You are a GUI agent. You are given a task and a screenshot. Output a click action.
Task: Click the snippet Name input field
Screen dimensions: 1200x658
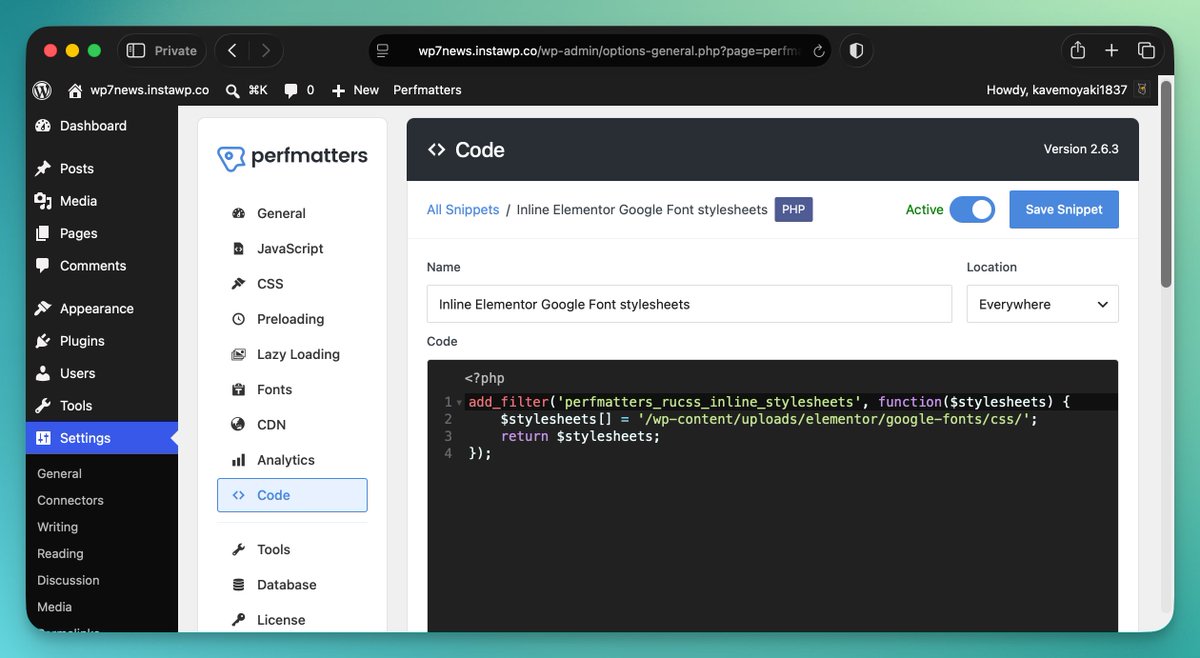click(689, 304)
